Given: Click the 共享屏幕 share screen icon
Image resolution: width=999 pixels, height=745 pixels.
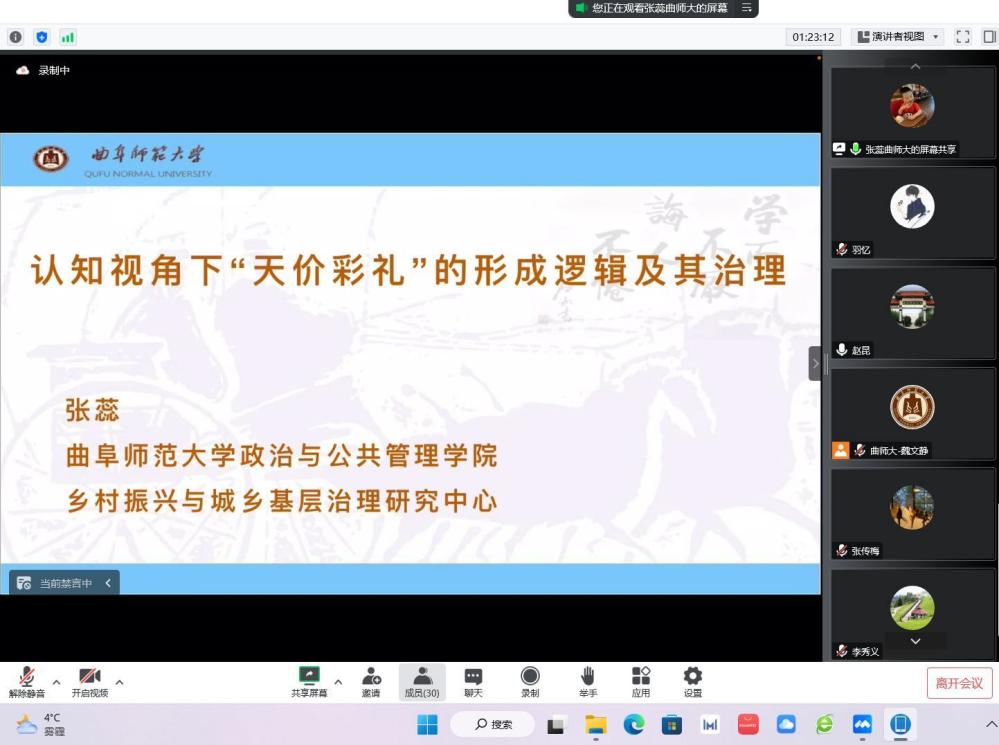Looking at the screenshot, I should 309,681.
